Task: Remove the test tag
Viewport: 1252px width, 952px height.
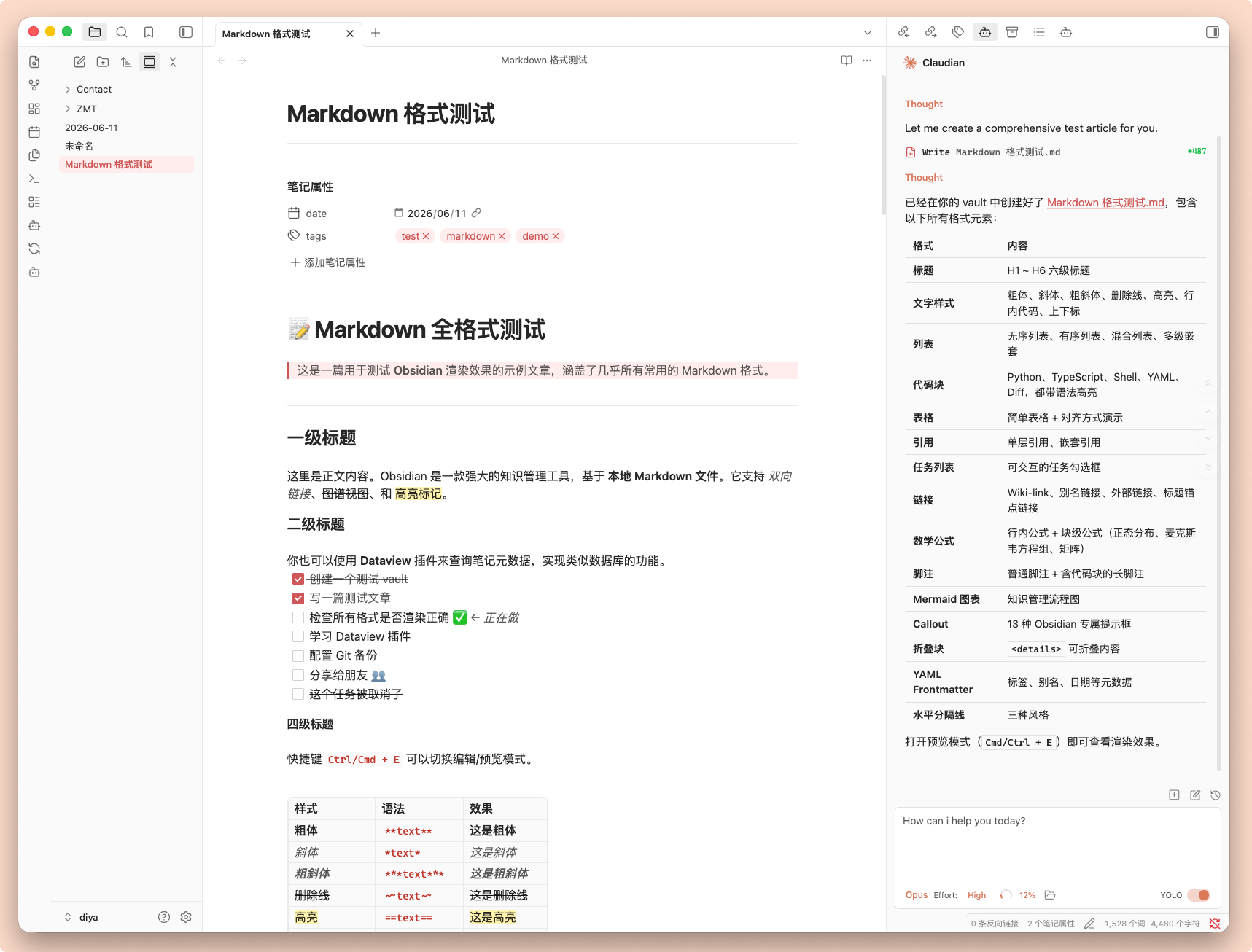Action: tap(426, 236)
